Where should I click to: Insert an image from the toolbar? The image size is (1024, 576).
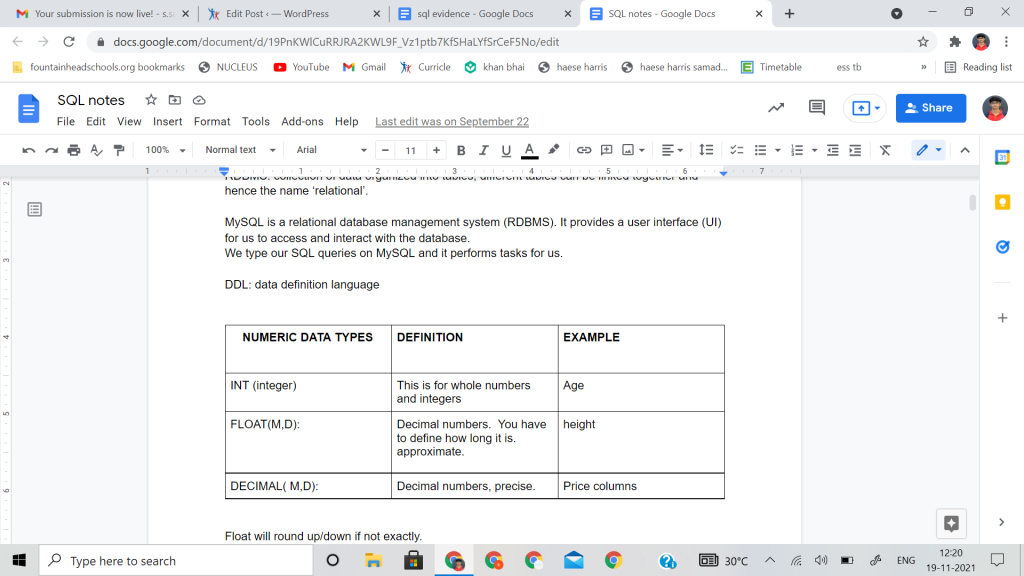(628, 150)
